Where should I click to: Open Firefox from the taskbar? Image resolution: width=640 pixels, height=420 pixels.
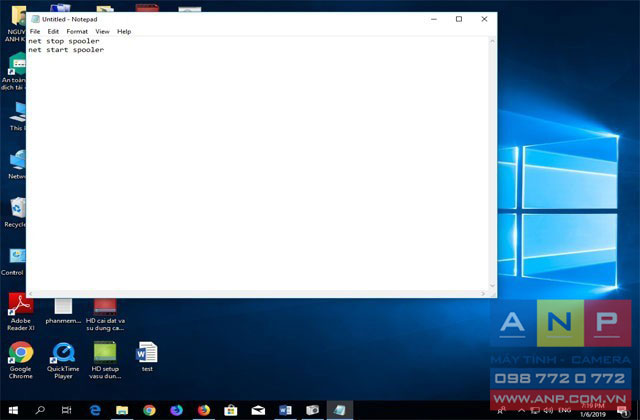click(x=204, y=410)
